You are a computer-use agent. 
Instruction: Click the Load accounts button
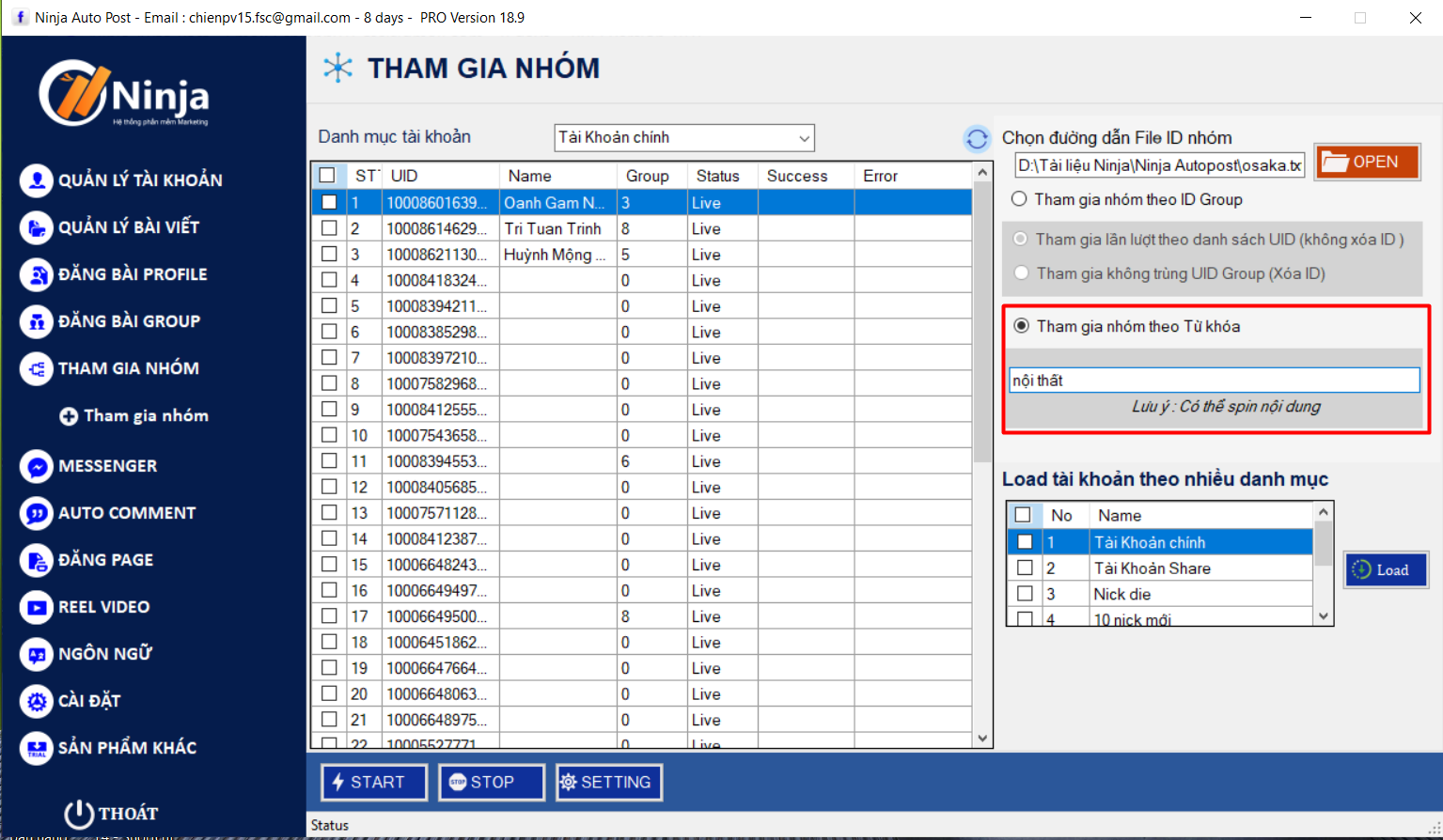(x=1386, y=569)
